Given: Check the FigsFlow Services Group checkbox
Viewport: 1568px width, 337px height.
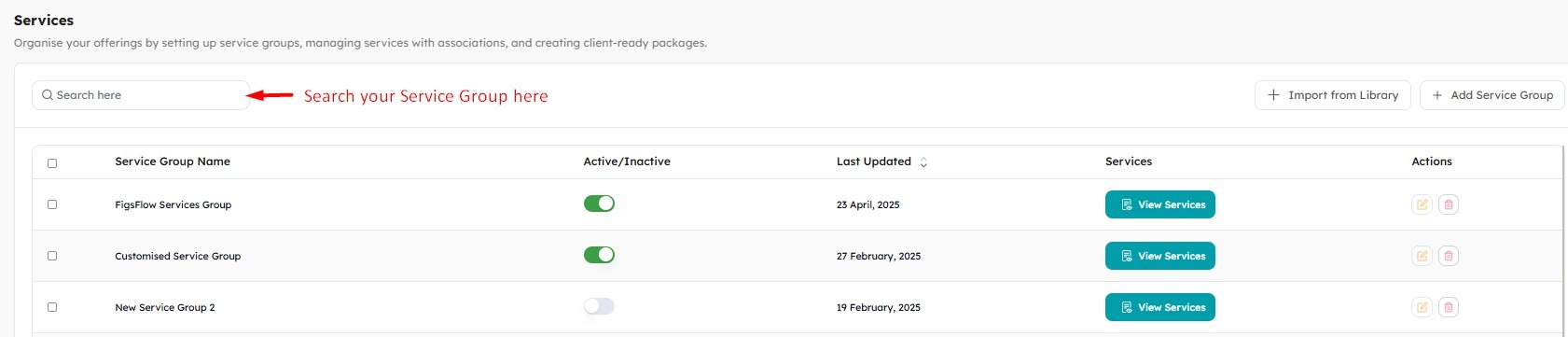Looking at the screenshot, I should (x=52, y=204).
